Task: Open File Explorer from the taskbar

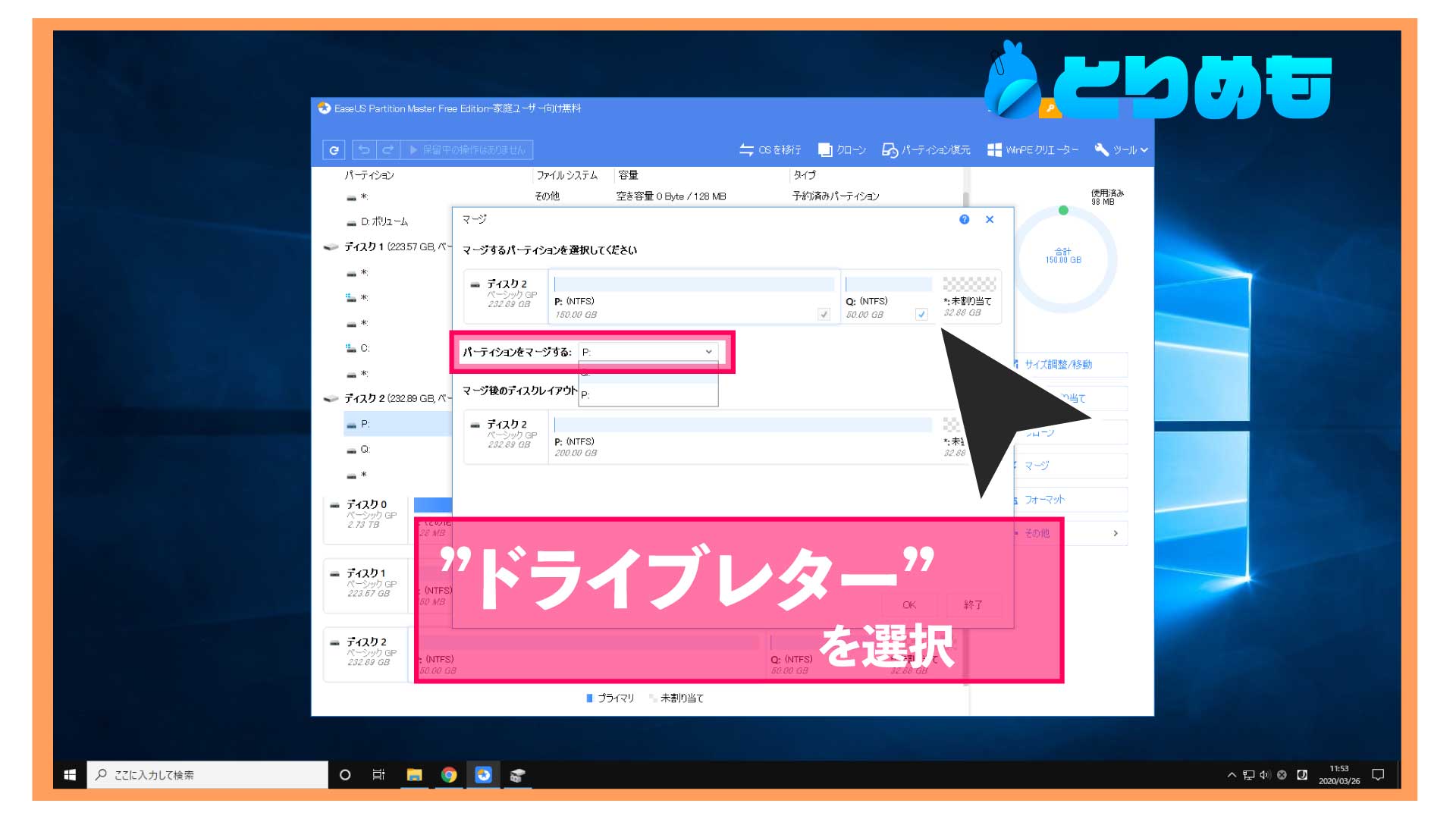Action: (414, 774)
